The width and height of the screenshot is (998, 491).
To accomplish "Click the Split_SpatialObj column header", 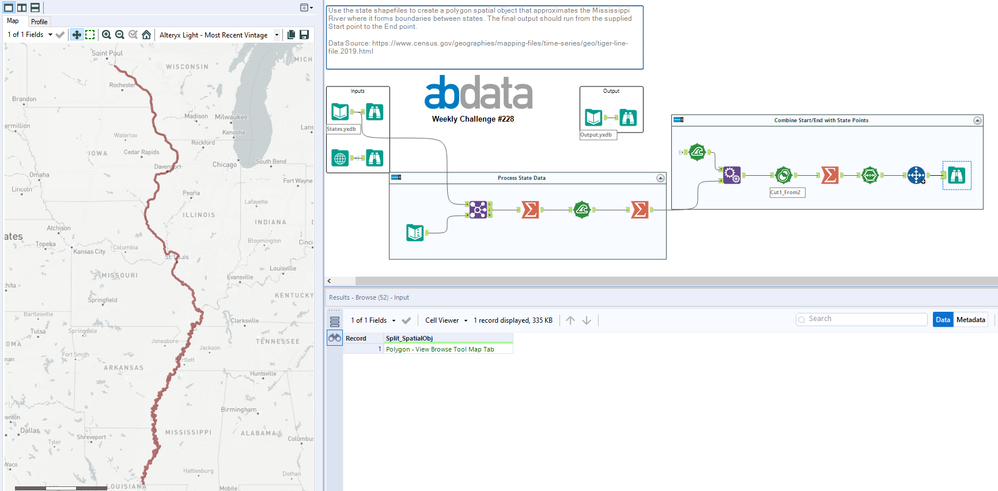I will coord(448,338).
